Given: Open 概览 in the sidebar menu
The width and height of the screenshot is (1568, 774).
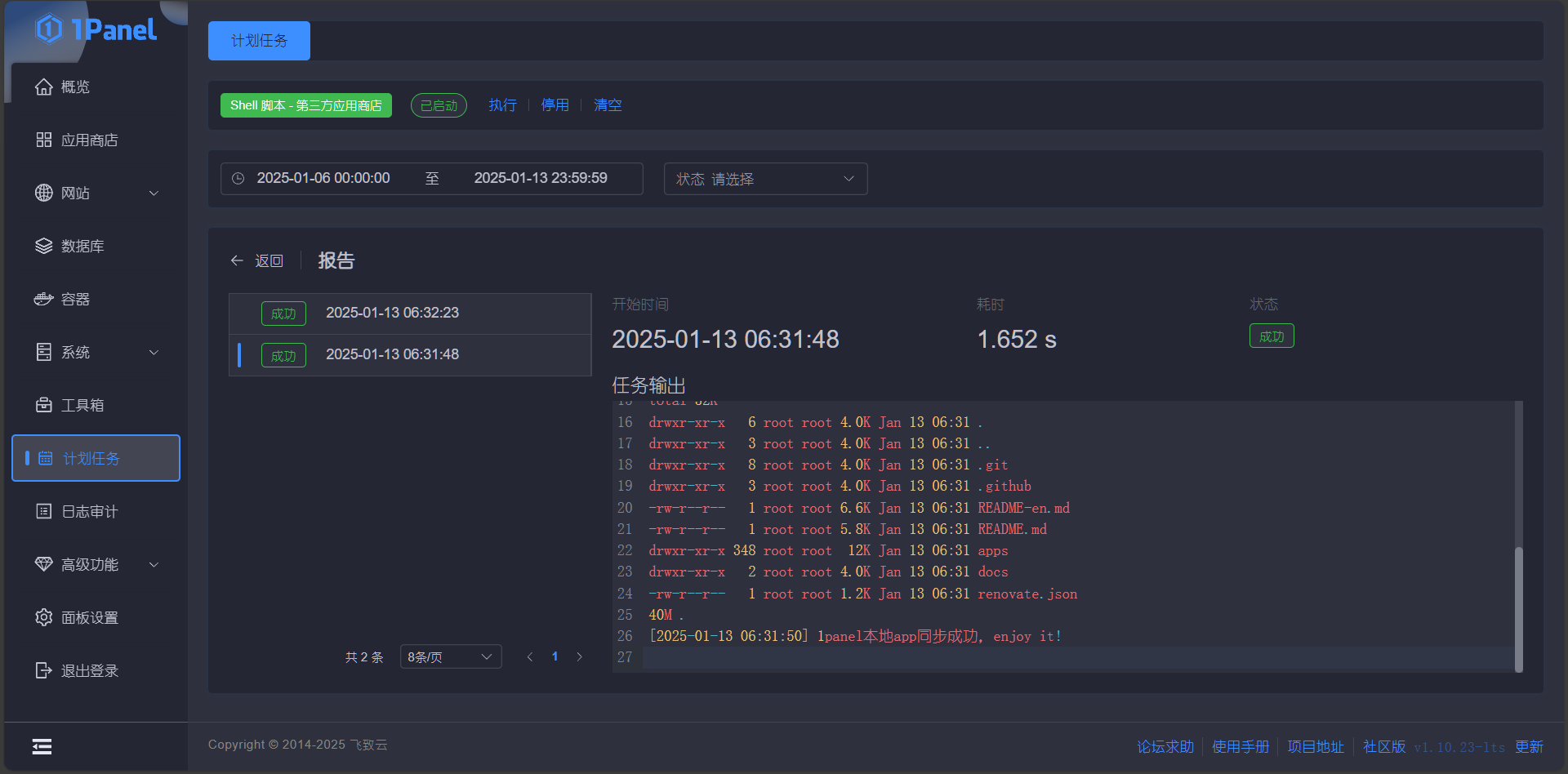Looking at the screenshot, I should coord(96,87).
